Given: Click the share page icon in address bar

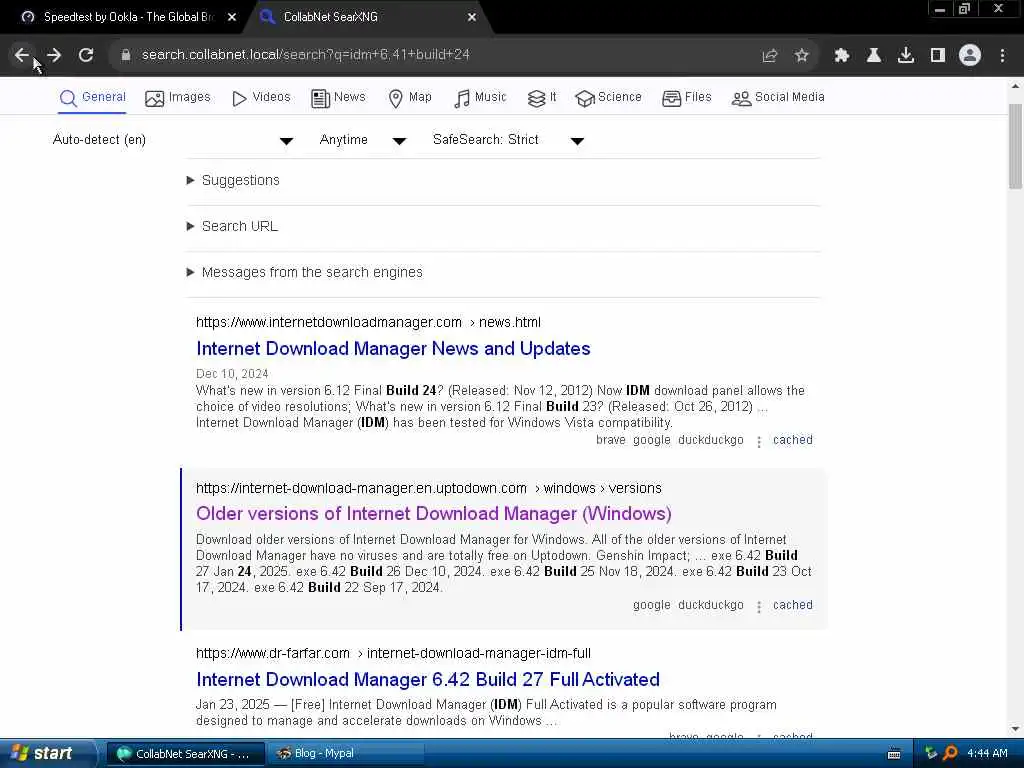Looking at the screenshot, I should (x=770, y=56).
